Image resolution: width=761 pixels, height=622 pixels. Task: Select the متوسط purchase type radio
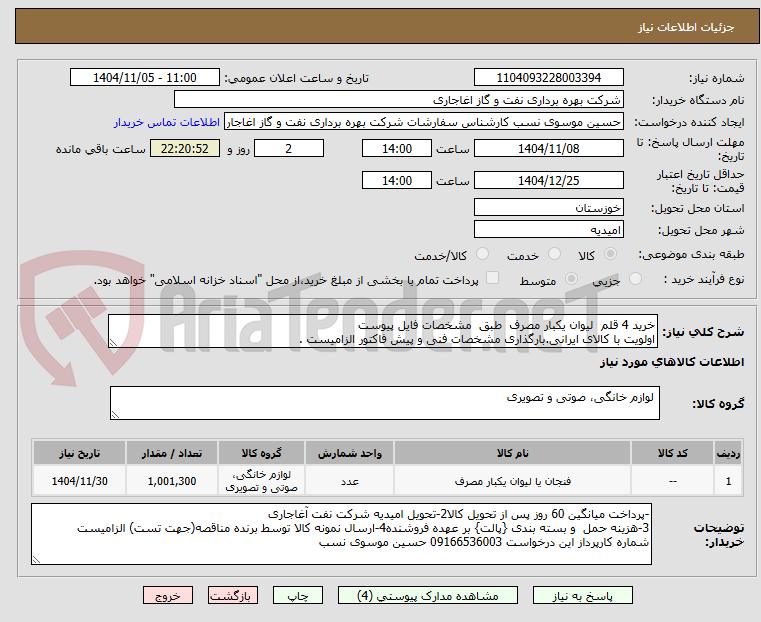571,279
